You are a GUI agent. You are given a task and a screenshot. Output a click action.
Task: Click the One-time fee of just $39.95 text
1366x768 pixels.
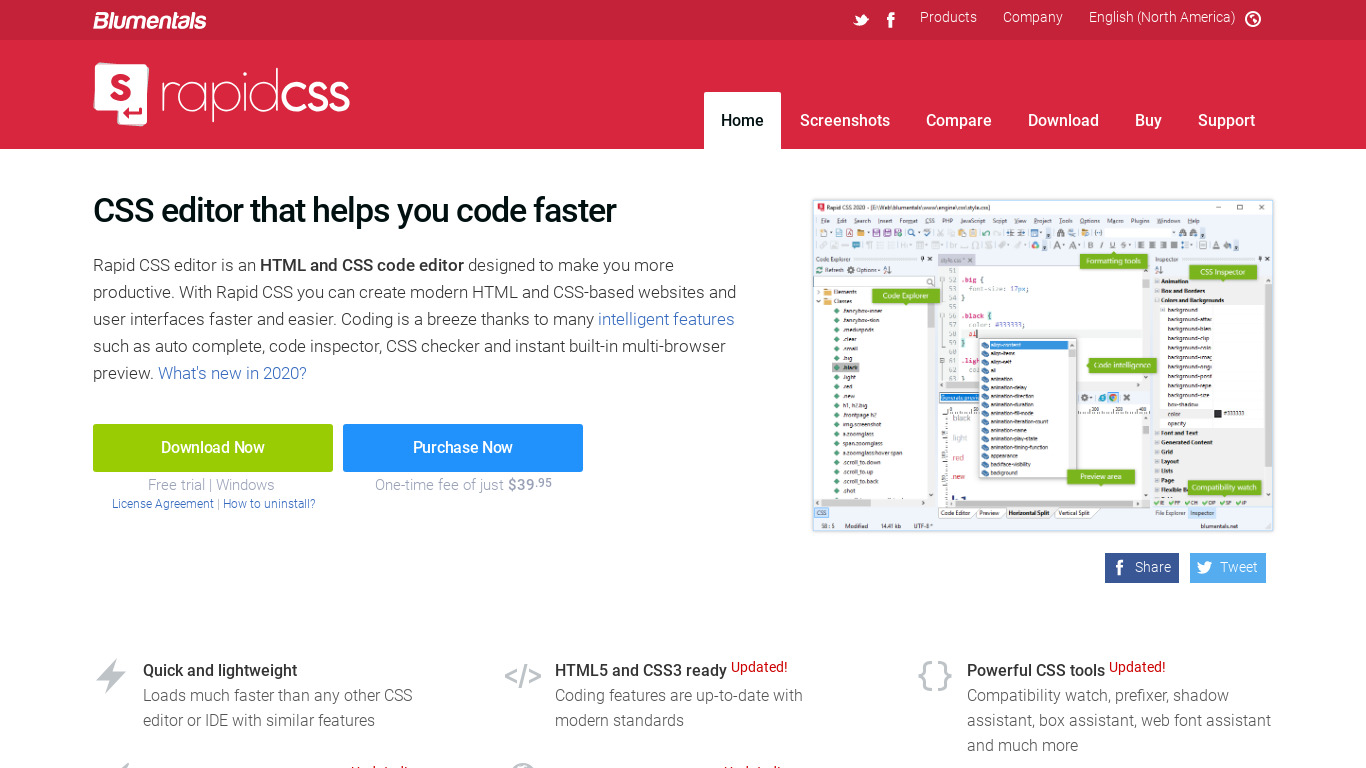[463, 484]
